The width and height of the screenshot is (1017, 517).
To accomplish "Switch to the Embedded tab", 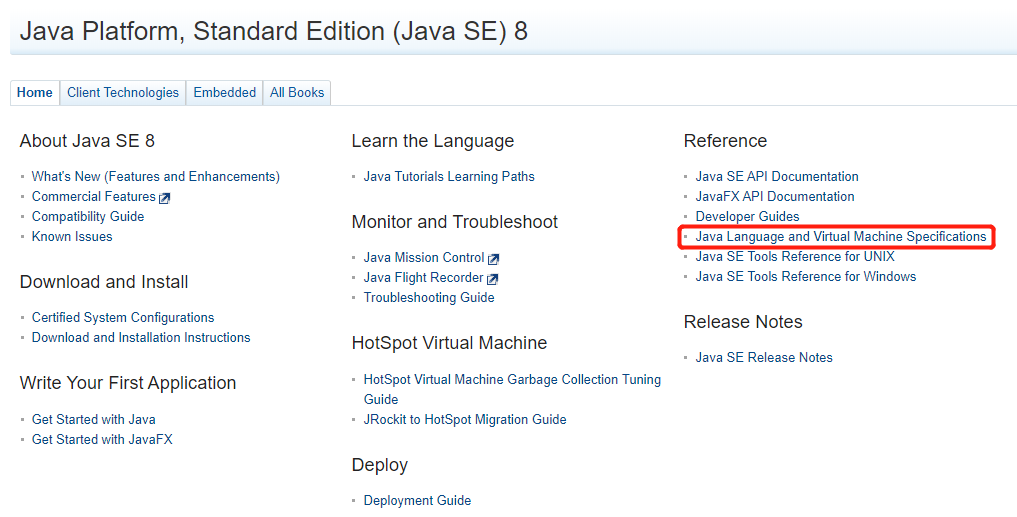I will coord(224,93).
